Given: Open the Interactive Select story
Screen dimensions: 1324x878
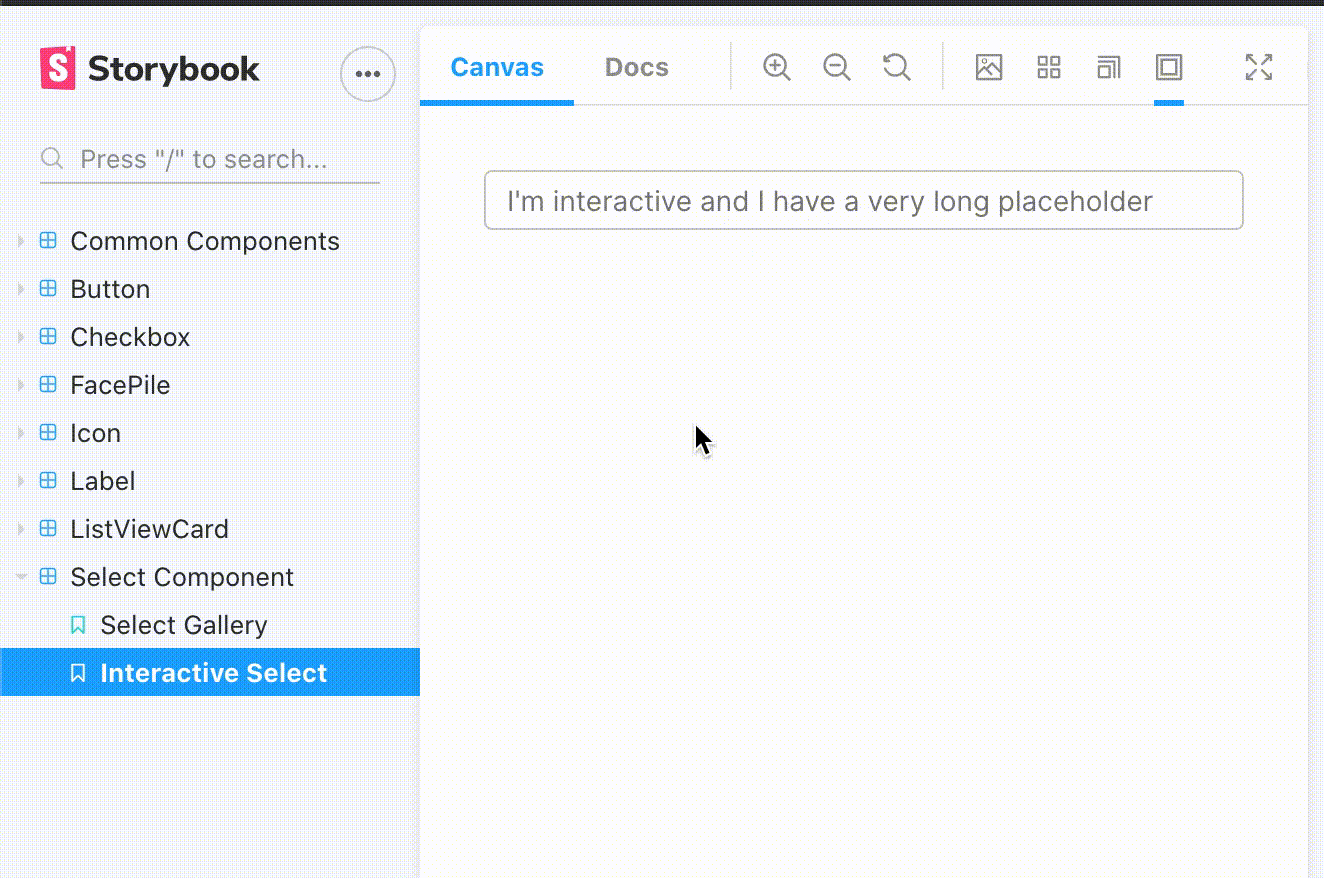Looking at the screenshot, I should click(x=213, y=673).
